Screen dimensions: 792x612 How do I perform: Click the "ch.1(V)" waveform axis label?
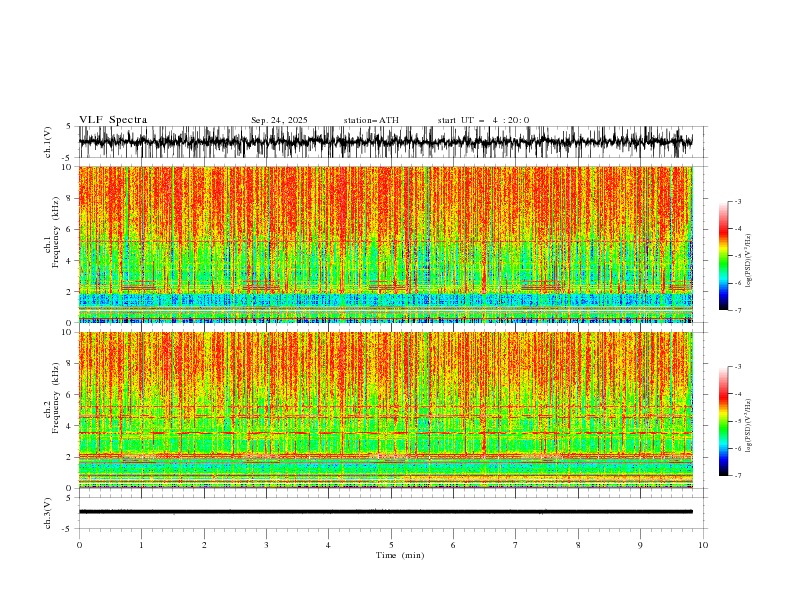click(48, 142)
